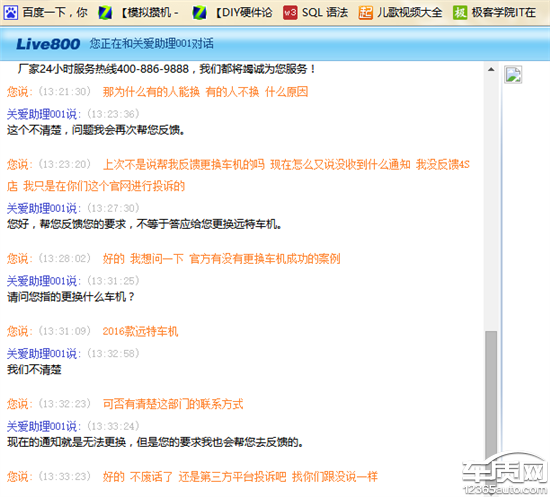Image resolution: width=550 pixels, height=497 pixels.
Task: Click the broken image icon in sidebar
Action: [x=513, y=75]
